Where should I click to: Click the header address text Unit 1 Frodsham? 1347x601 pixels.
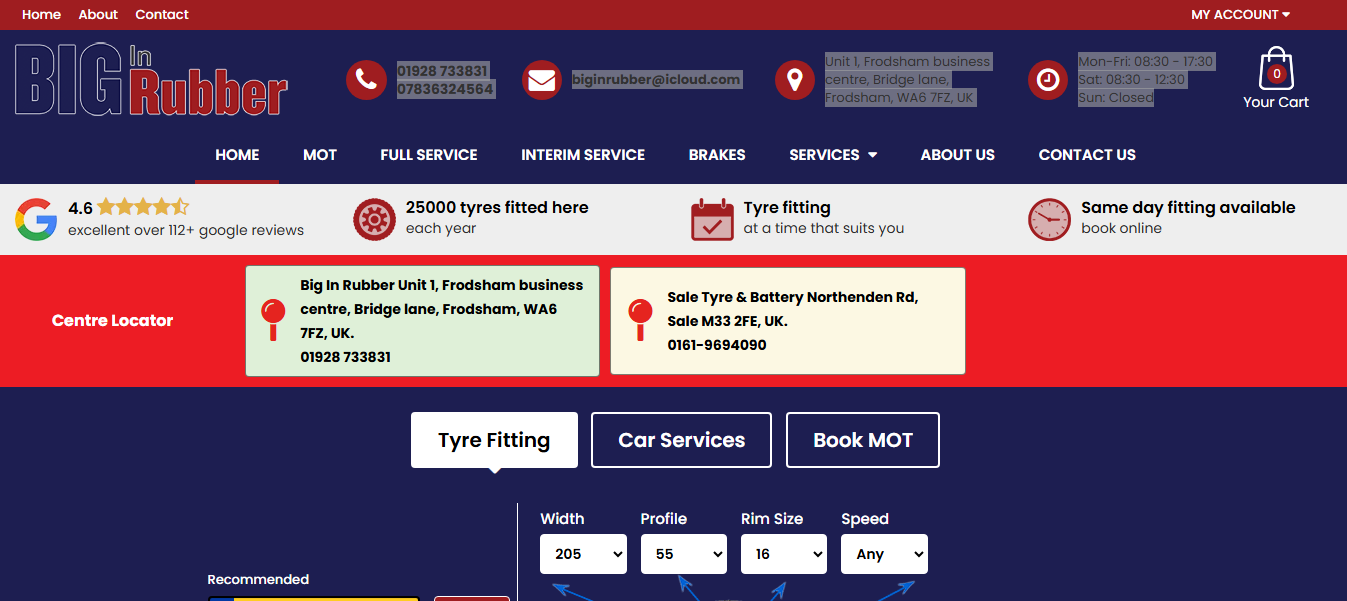click(x=907, y=80)
